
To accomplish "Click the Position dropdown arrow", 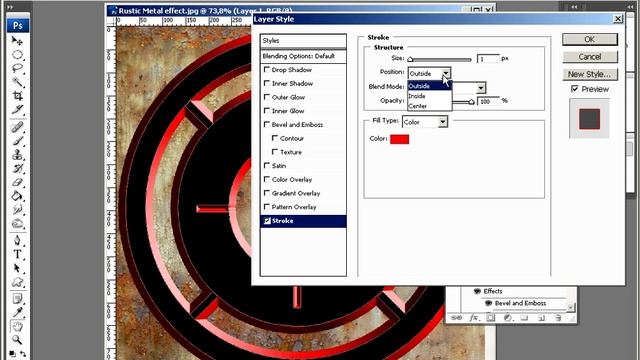I will click(x=446, y=73).
